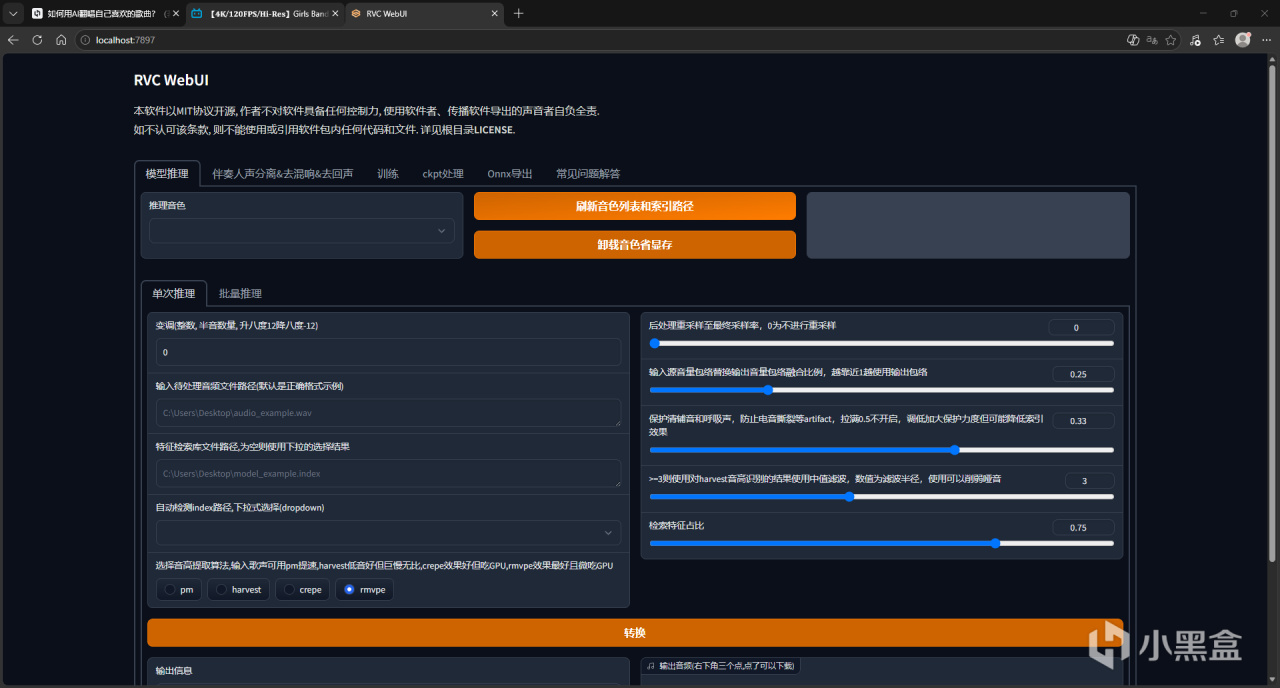The height and width of the screenshot is (688, 1280).
Task: Adjust the resample rate slider
Action: 881,343
